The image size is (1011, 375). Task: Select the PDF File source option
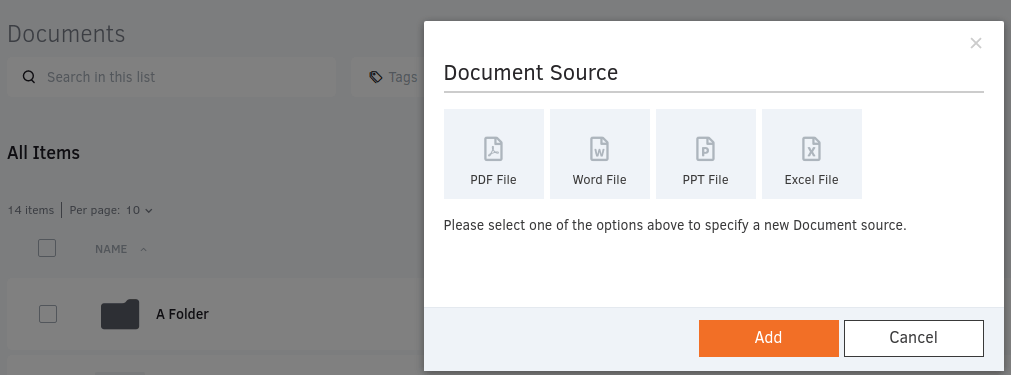click(493, 154)
